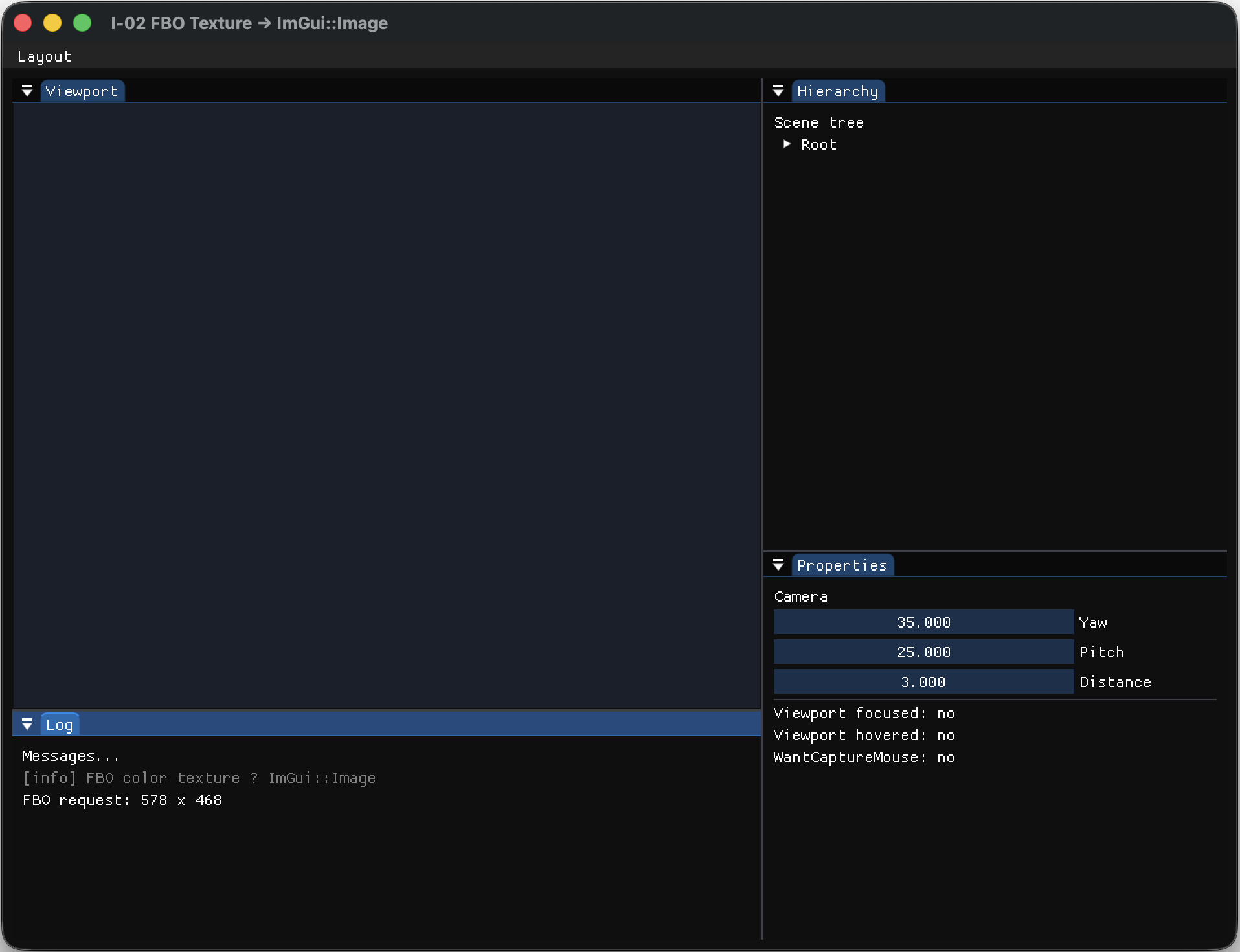Click the 'Scene tree' heading text
Viewport: 1240px width, 952px height.
[818, 122]
